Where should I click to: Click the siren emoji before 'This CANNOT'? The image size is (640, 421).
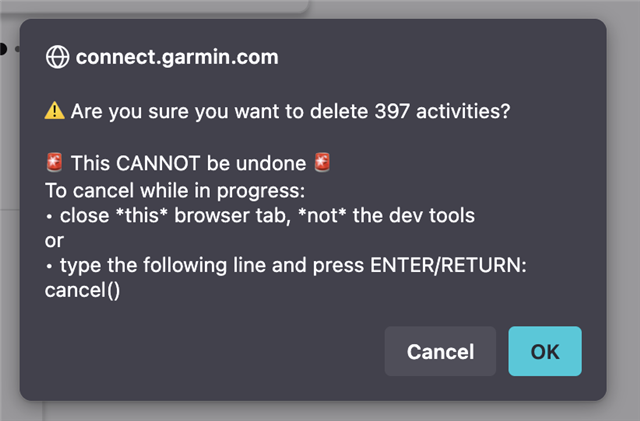pyautogui.click(x=54, y=162)
